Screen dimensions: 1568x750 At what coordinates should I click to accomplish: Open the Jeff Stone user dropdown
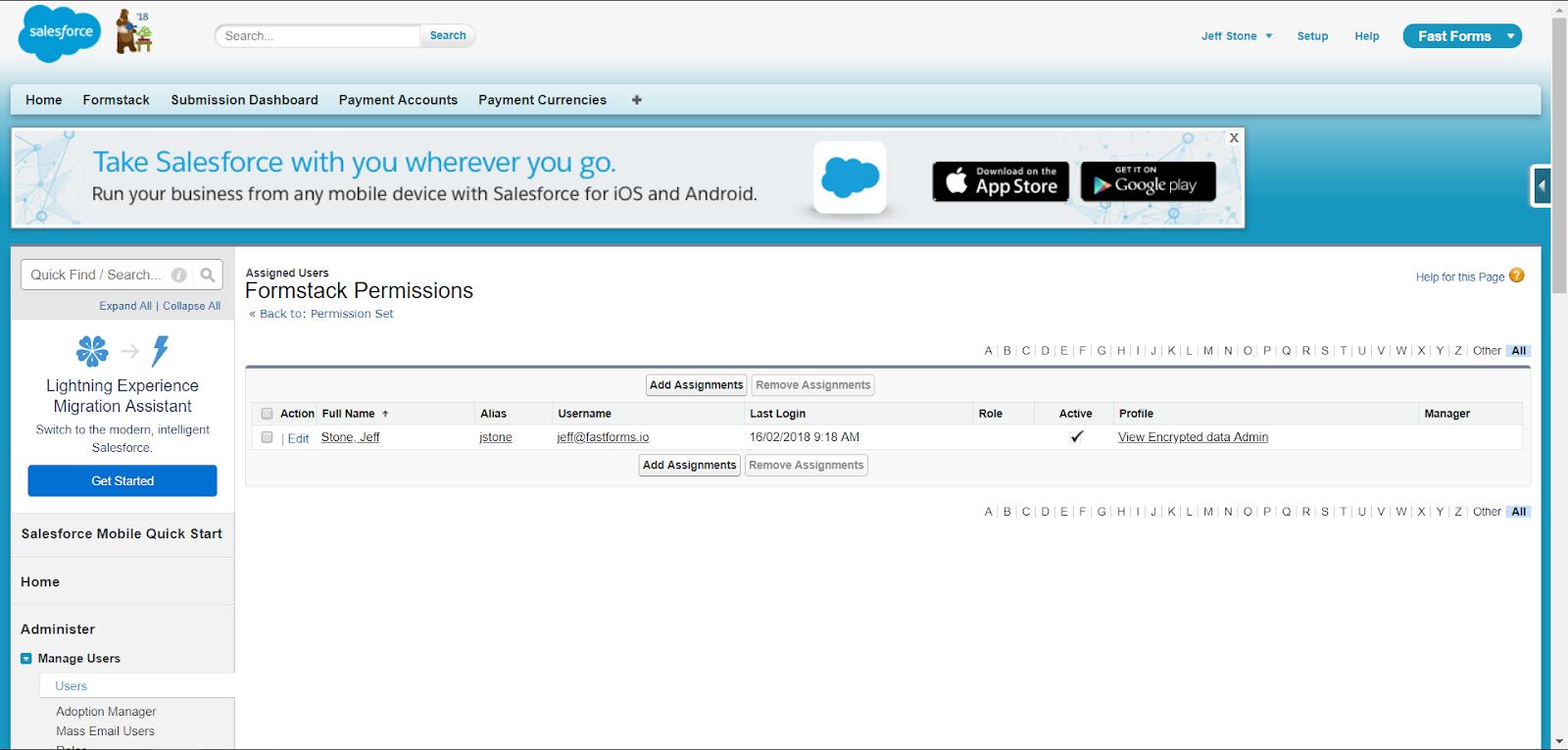1237,36
